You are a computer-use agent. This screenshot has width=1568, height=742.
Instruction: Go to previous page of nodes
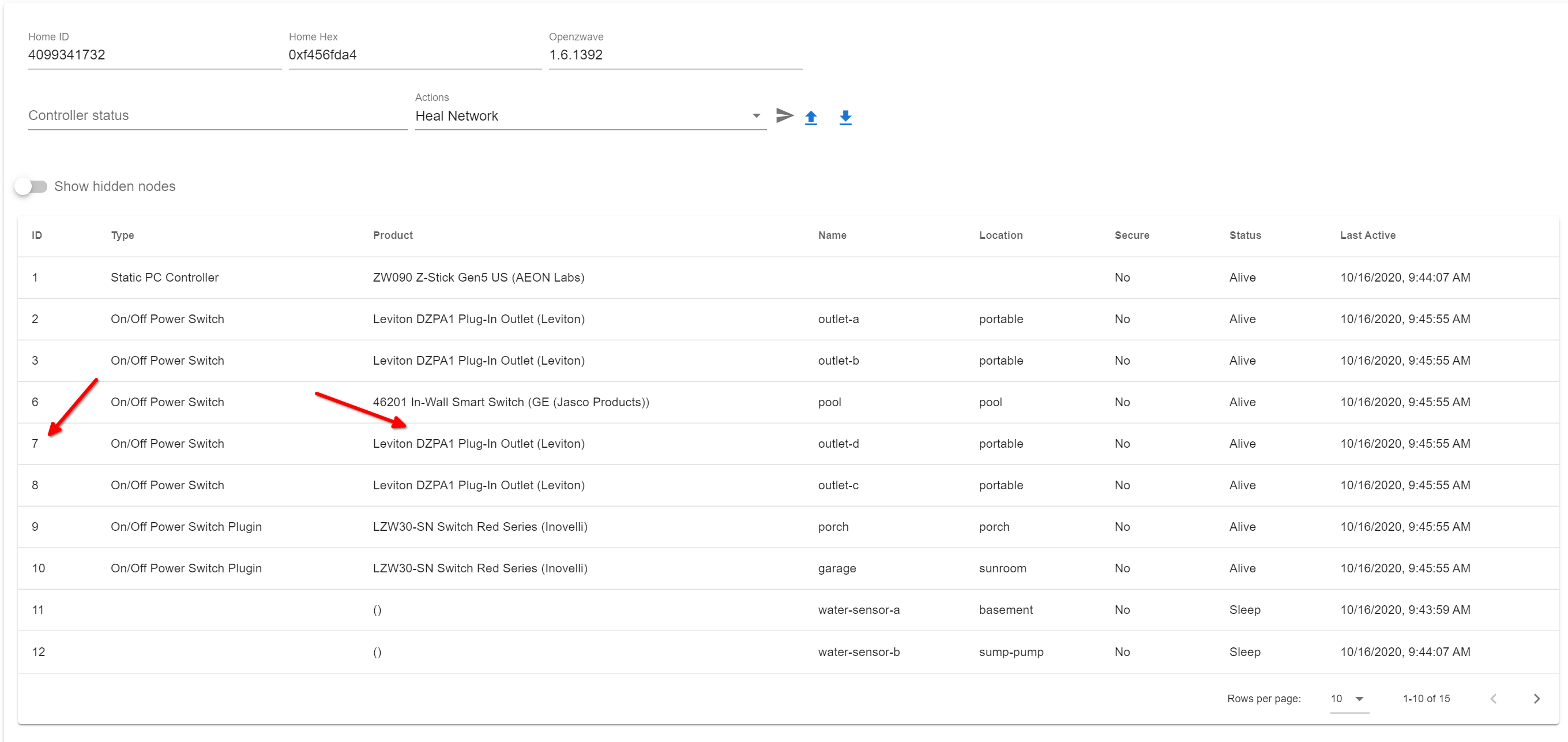click(x=1493, y=699)
